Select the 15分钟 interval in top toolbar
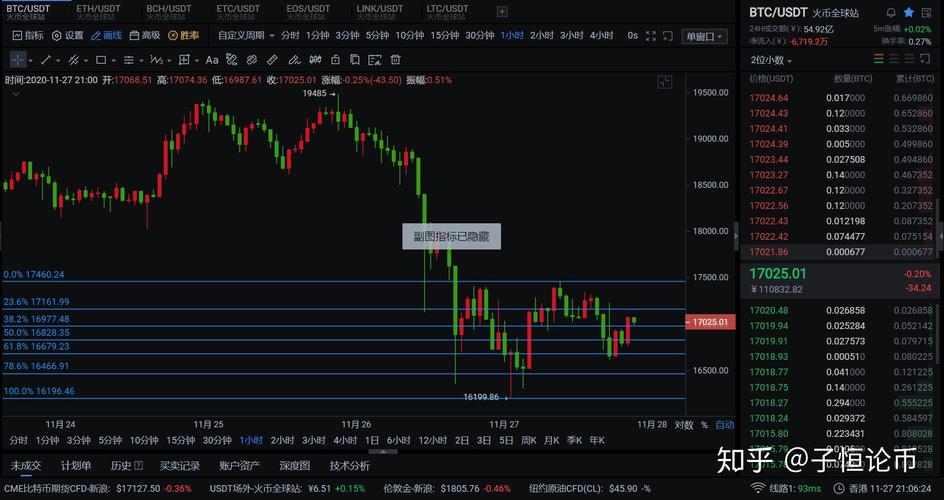This screenshot has height=500, width=944. pos(444,35)
